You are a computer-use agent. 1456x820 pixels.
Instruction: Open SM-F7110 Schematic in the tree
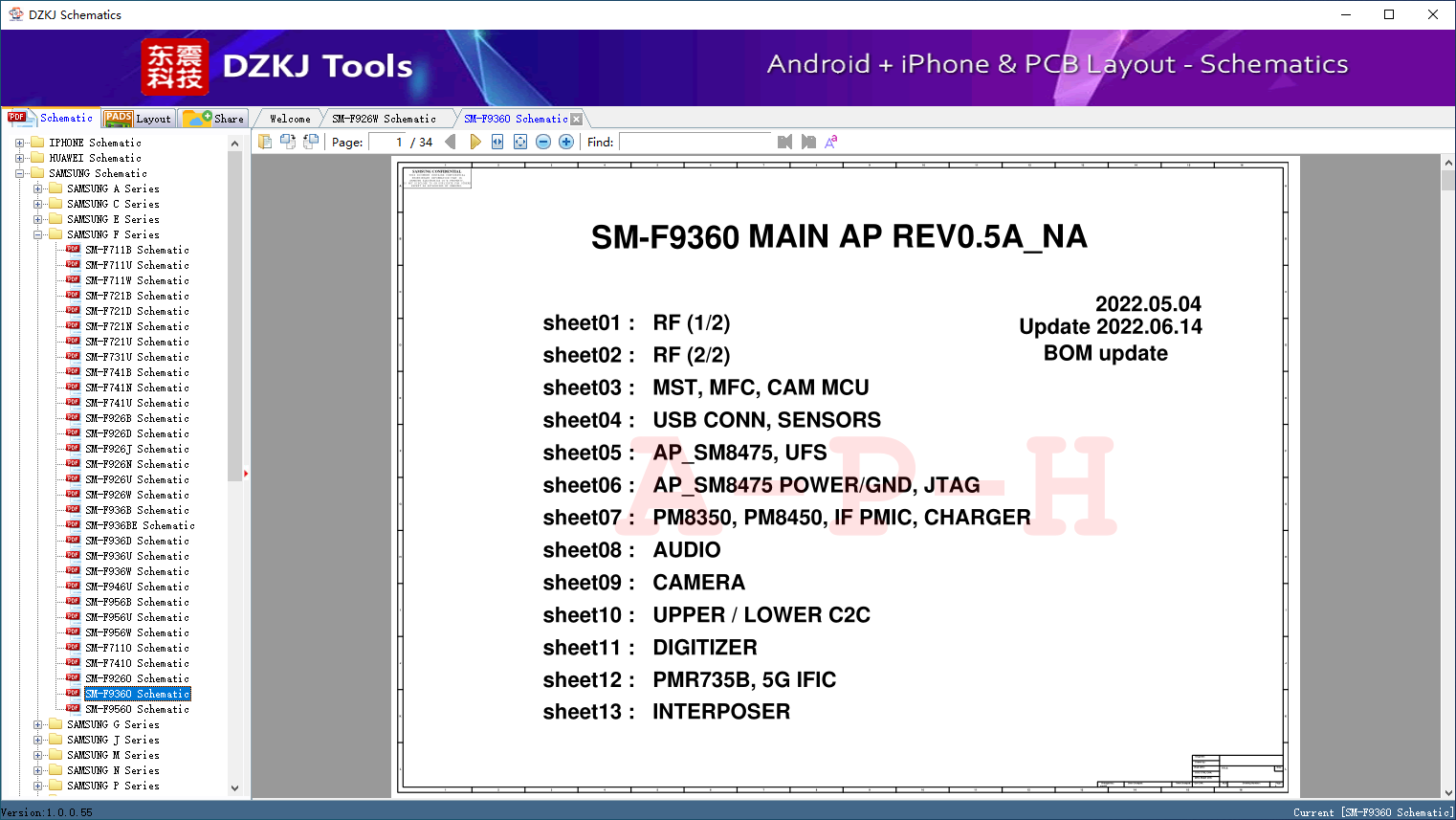tap(137, 648)
